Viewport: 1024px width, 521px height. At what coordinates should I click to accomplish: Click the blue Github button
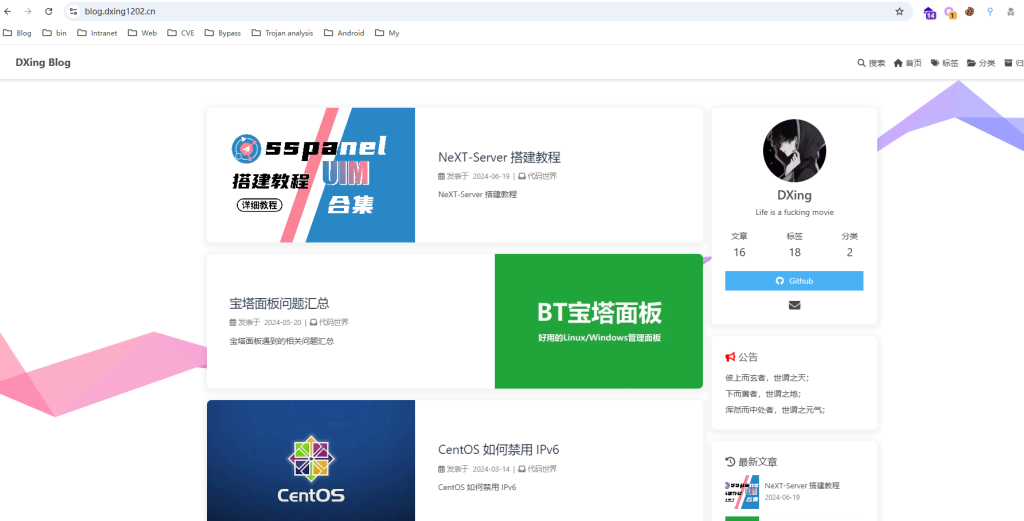(794, 281)
